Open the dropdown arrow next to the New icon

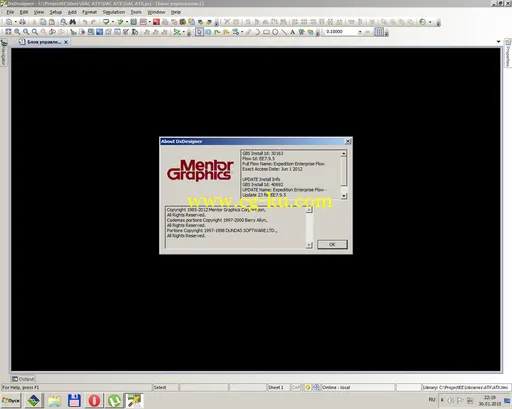pos(15,22)
